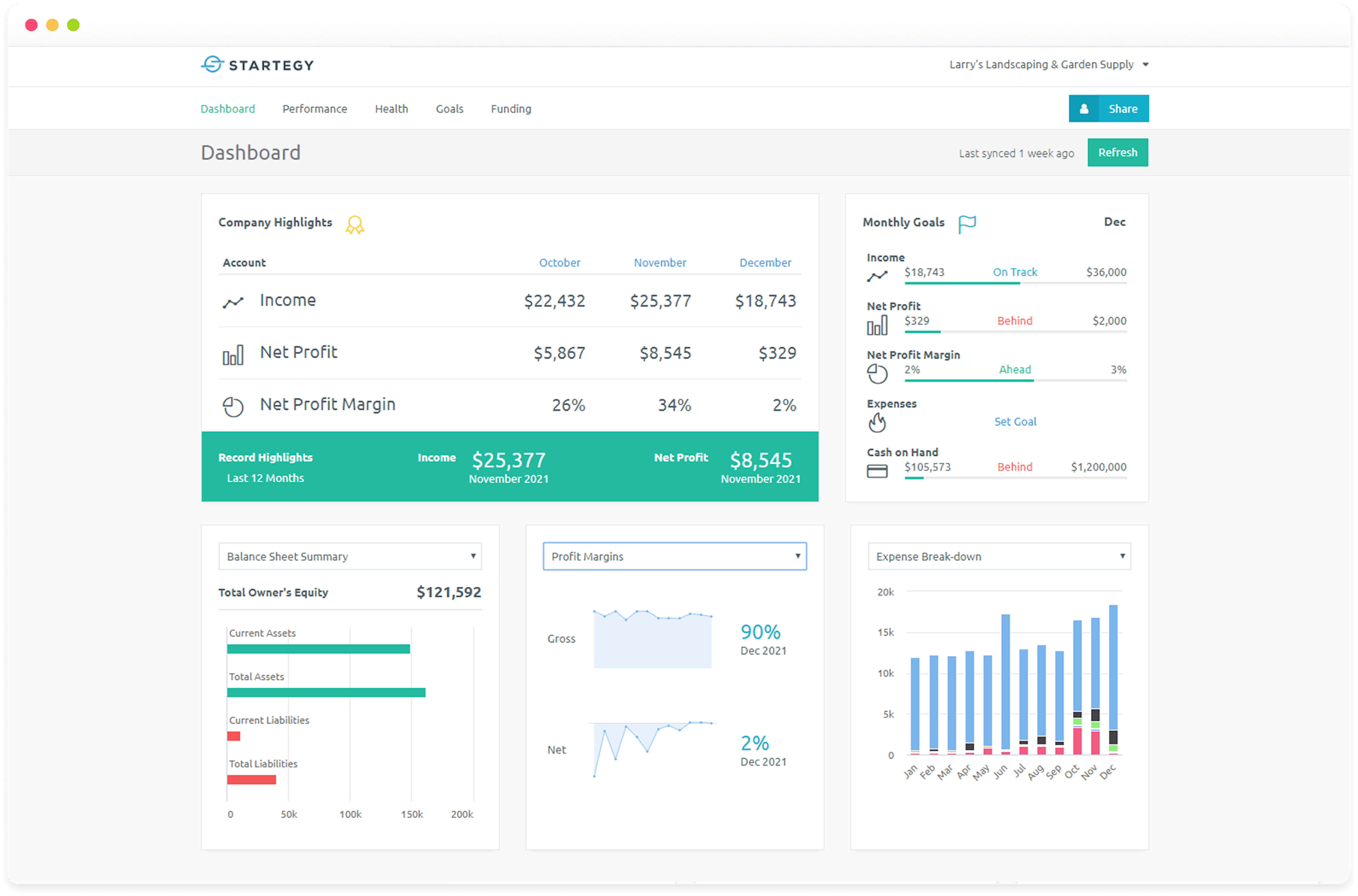The image size is (1358, 896).
Task: Click the 90% gross margin value
Action: (760, 632)
